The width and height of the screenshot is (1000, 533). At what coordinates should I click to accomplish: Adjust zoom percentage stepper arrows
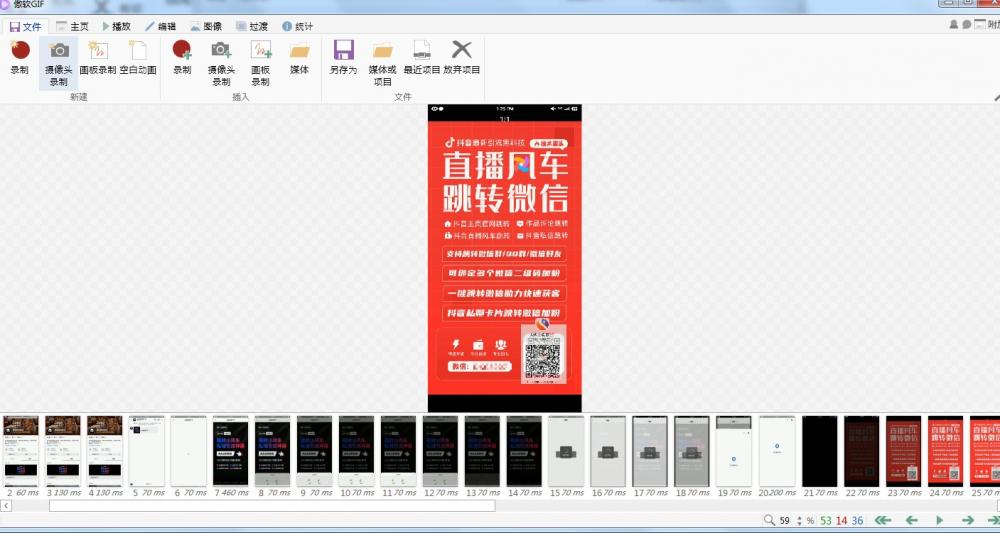click(800, 520)
